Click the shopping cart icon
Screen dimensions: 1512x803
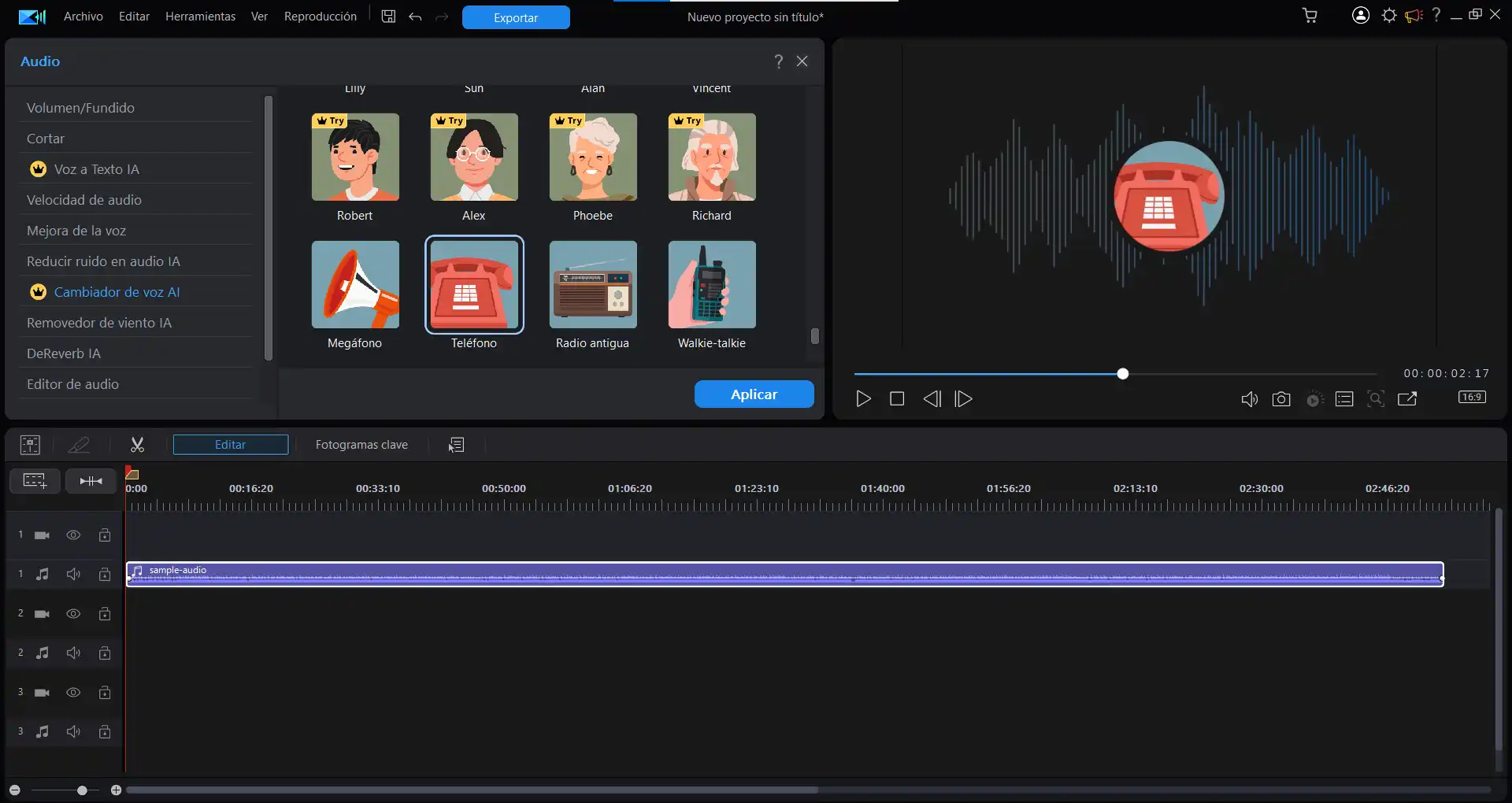(1310, 16)
